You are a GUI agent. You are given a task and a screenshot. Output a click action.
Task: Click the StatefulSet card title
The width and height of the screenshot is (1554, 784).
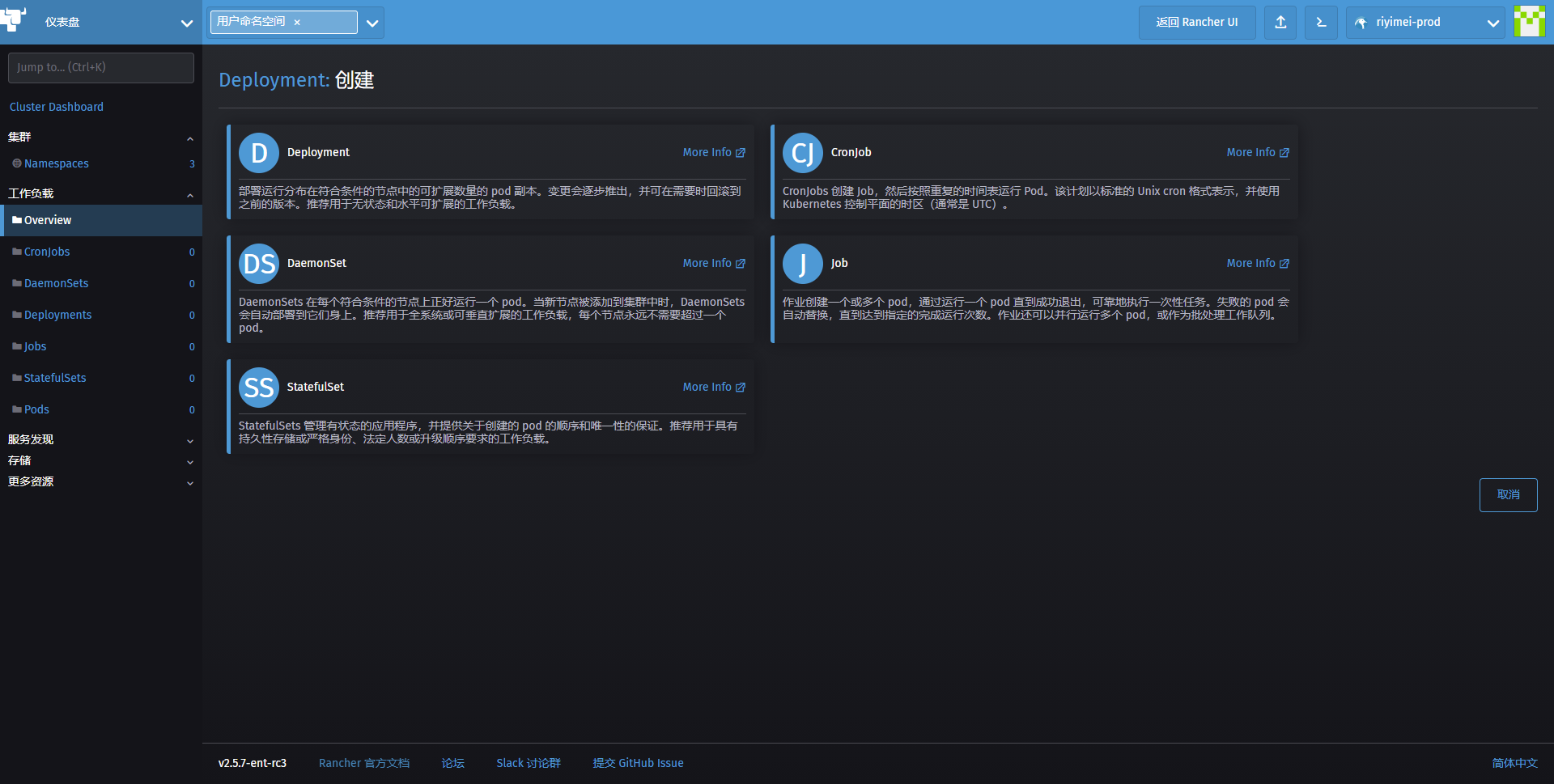[x=316, y=387]
